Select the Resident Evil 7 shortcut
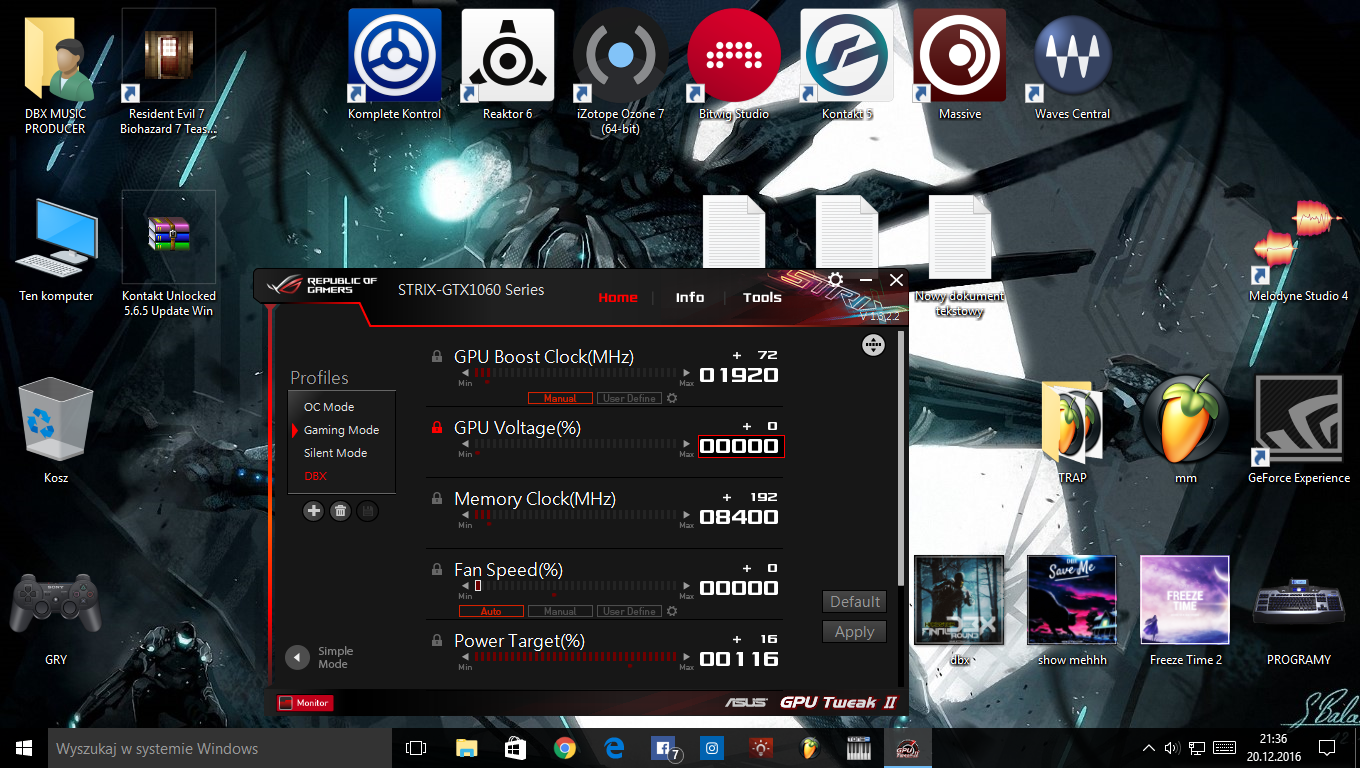This screenshot has width=1360, height=768. (x=169, y=72)
